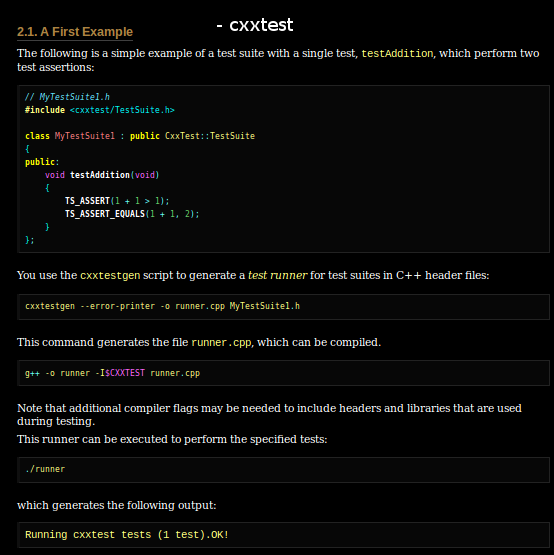This screenshot has width=554, height=555.
Task: Click the public: access specifier line
Action: point(42,162)
